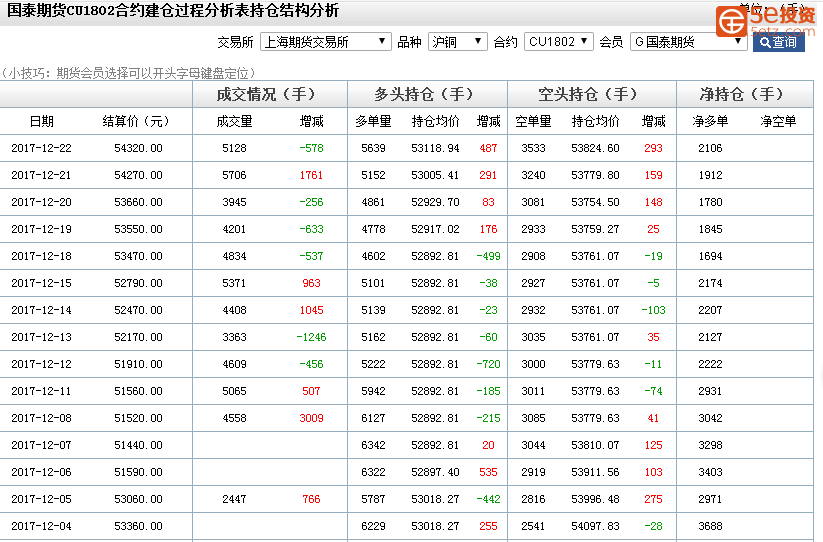This screenshot has width=823, height=542.
Task: Click short change value -103
Action: (653, 311)
